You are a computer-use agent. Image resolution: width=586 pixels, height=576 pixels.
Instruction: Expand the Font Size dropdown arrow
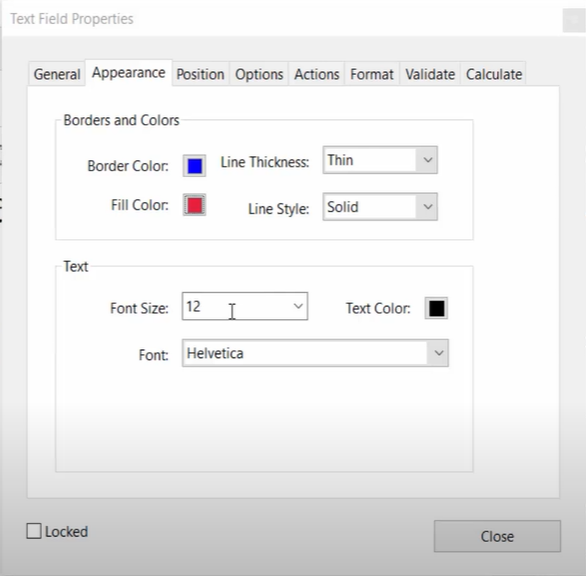[x=298, y=306]
